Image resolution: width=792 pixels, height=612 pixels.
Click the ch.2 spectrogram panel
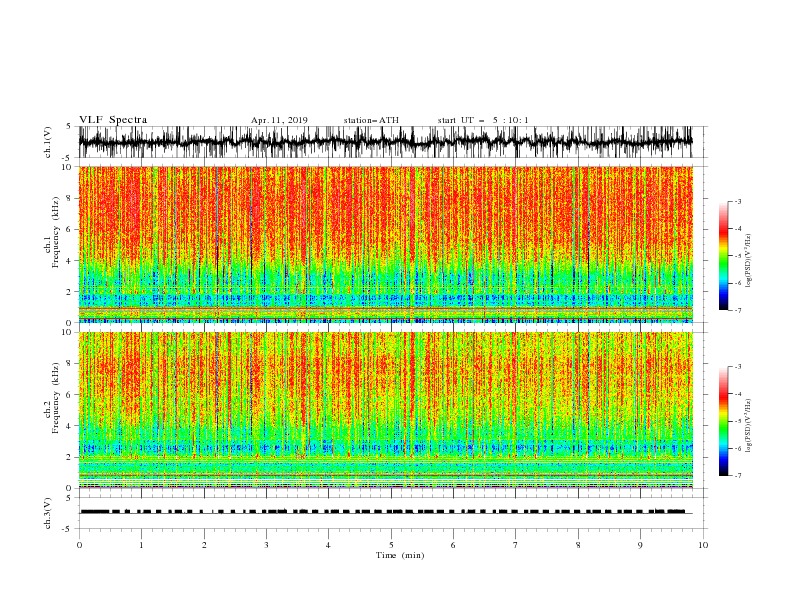(386, 410)
